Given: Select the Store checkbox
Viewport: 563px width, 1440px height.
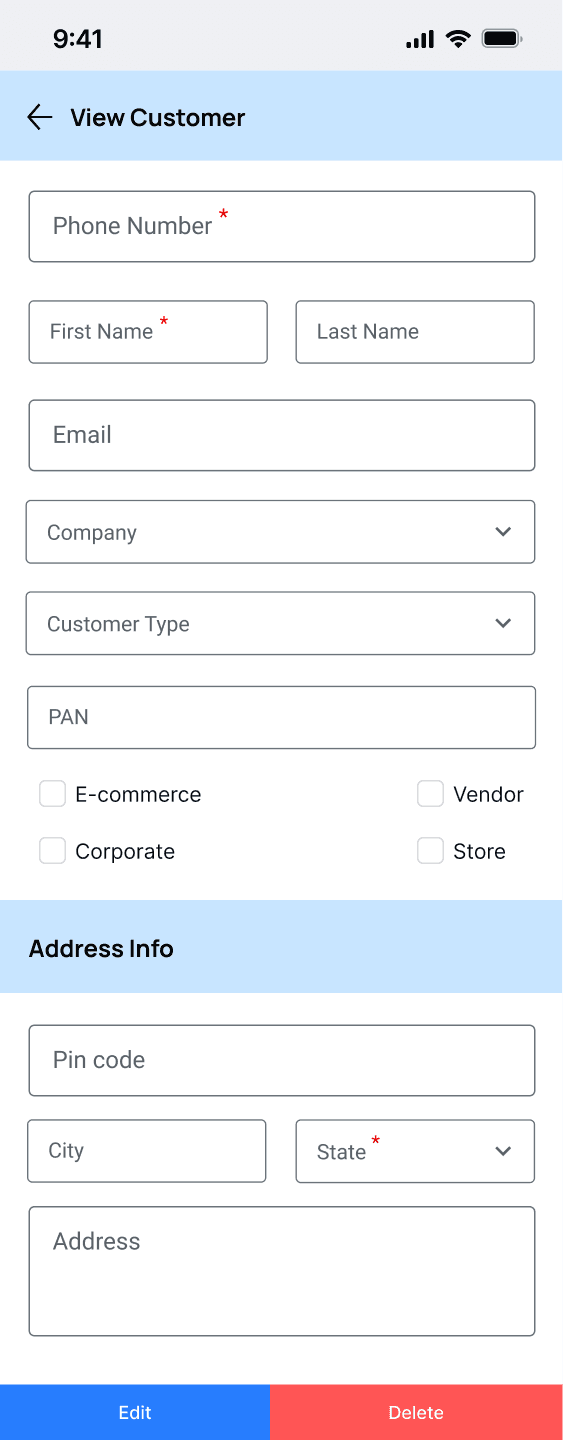Looking at the screenshot, I should tap(430, 851).
